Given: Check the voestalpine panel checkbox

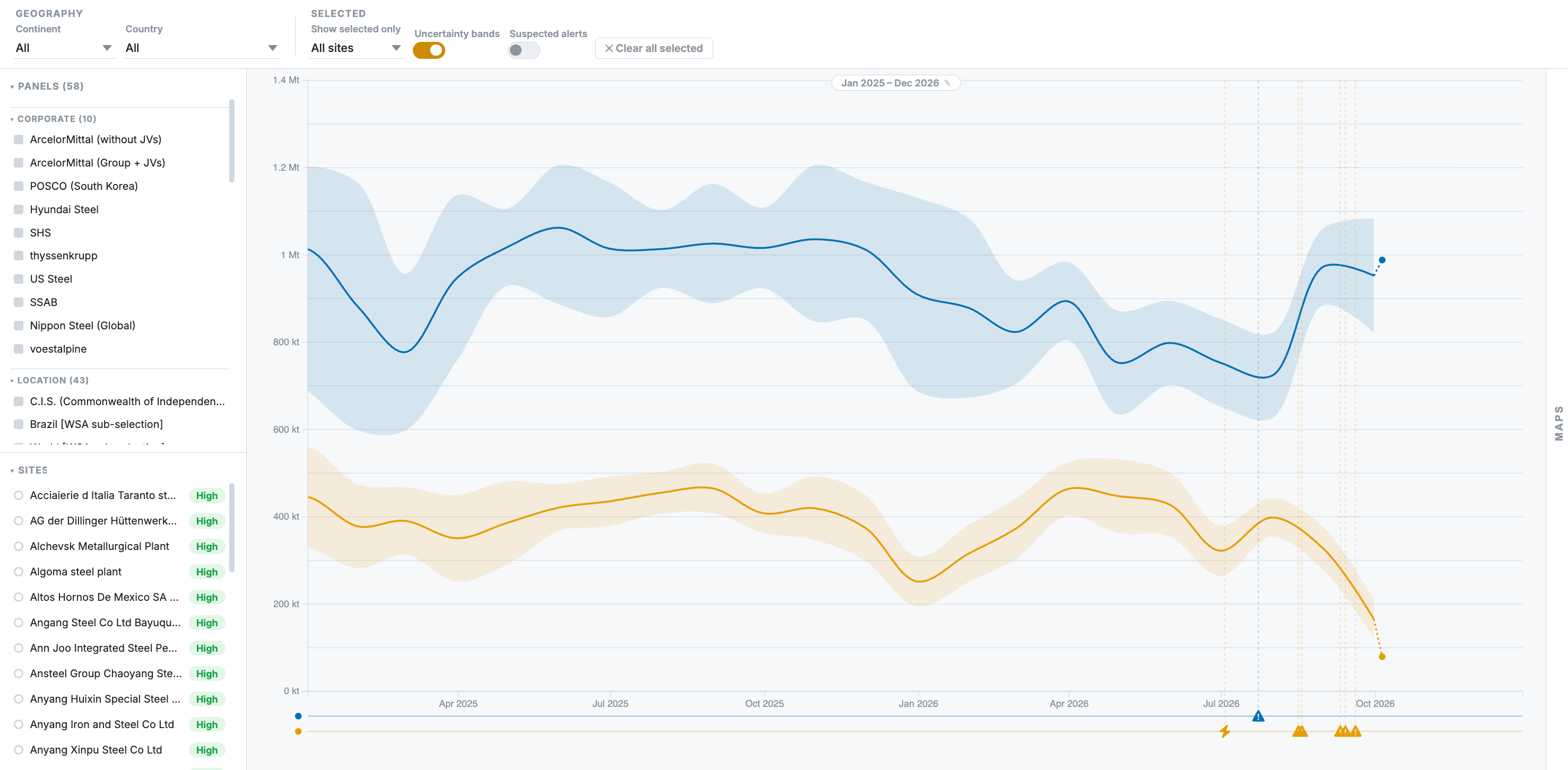Looking at the screenshot, I should coord(19,348).
